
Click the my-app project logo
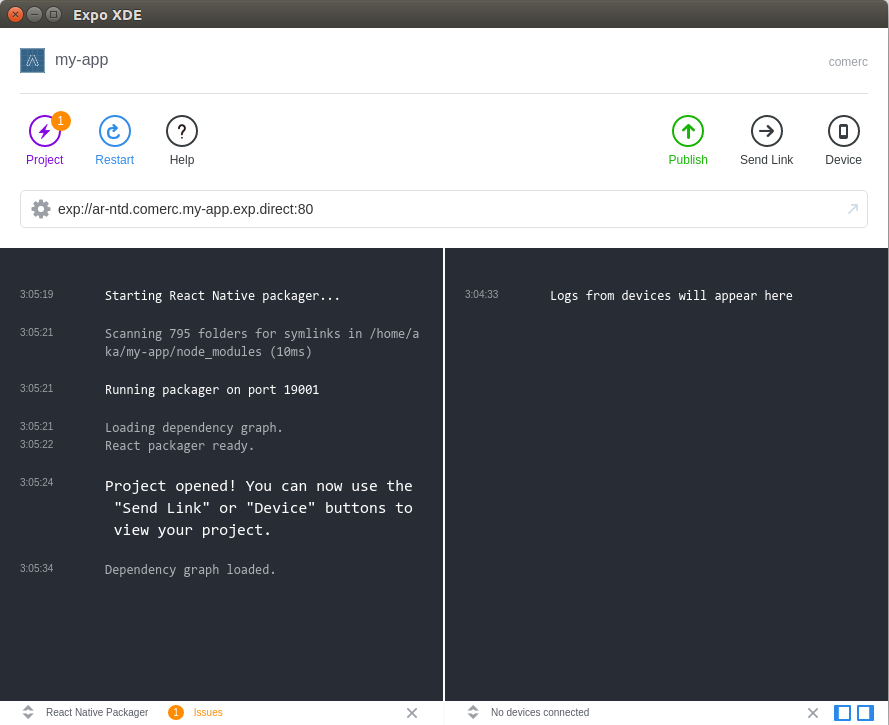click(x=32, y=60)
